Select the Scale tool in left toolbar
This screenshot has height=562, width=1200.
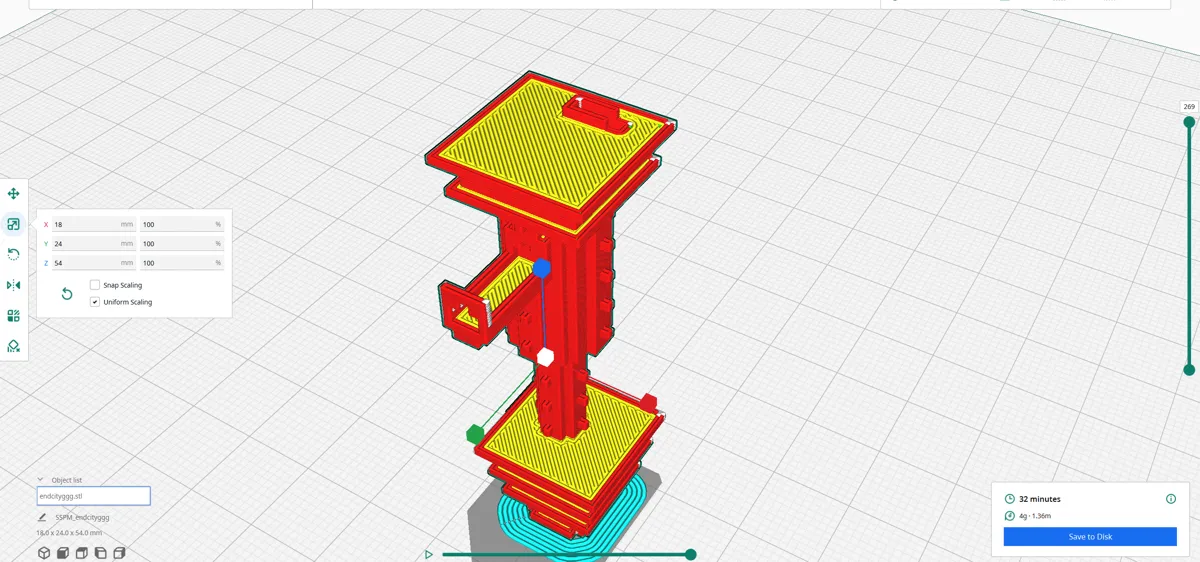pos(13,224)
